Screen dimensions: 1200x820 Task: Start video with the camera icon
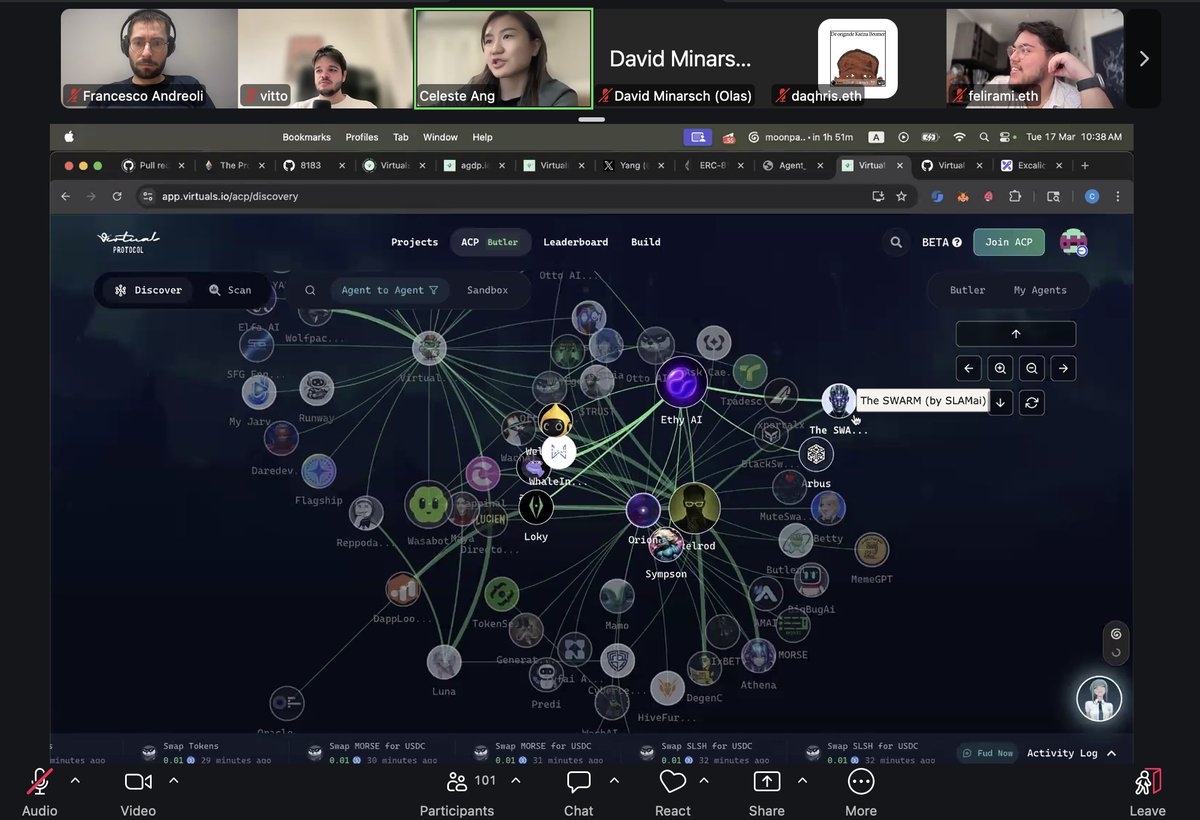(138, 781)
